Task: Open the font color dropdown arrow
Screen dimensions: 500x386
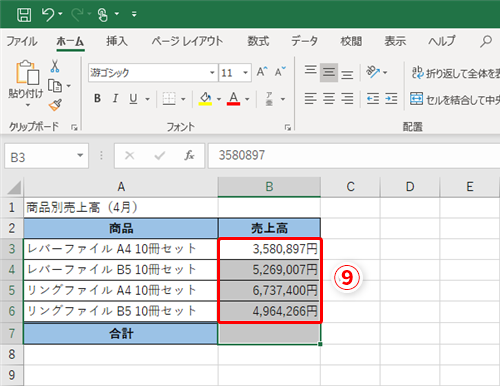Action: (x=247, y=99)
